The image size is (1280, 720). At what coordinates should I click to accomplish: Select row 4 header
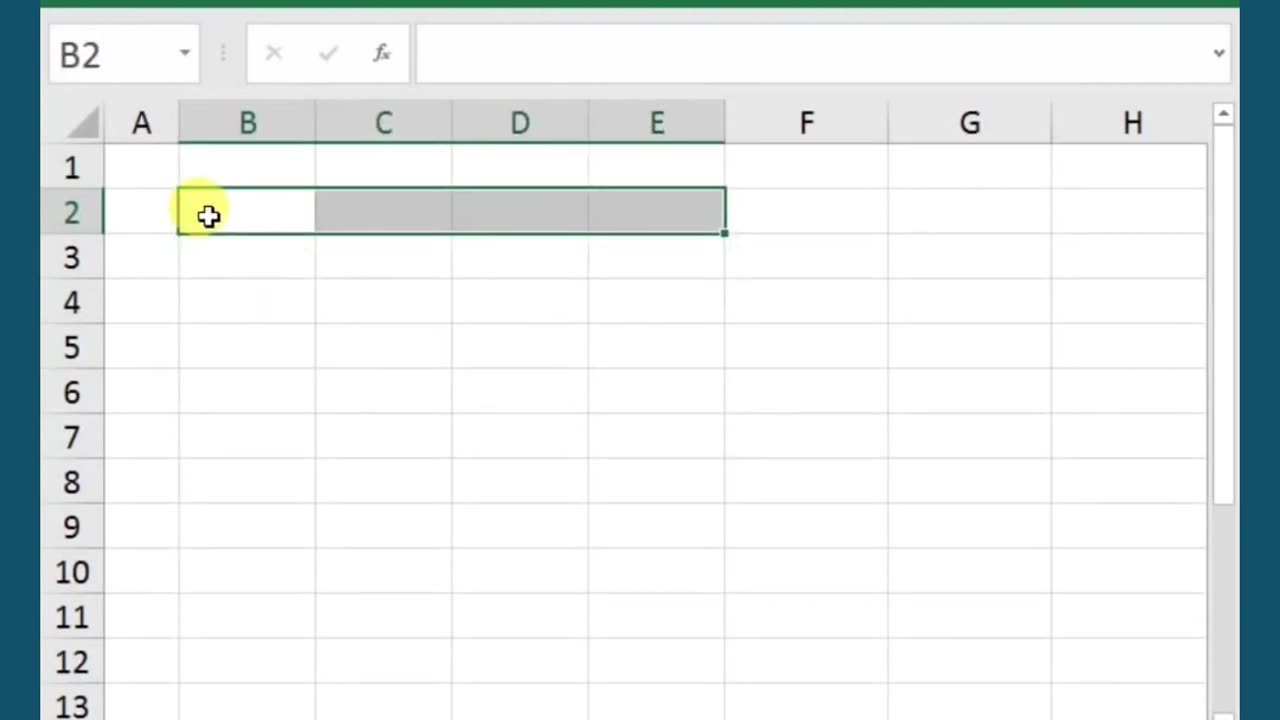72,302
